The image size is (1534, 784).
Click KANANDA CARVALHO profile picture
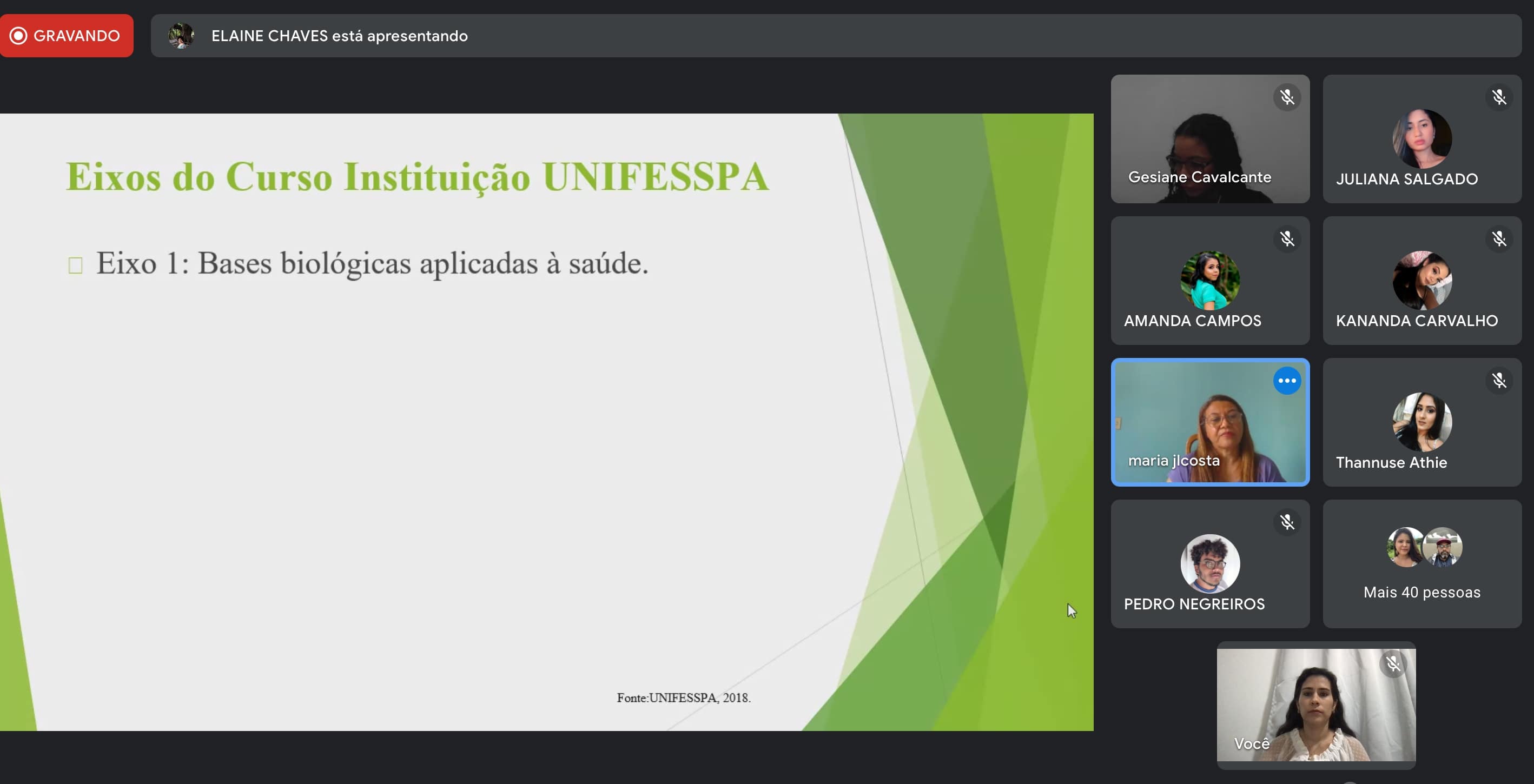(1422, 281)
